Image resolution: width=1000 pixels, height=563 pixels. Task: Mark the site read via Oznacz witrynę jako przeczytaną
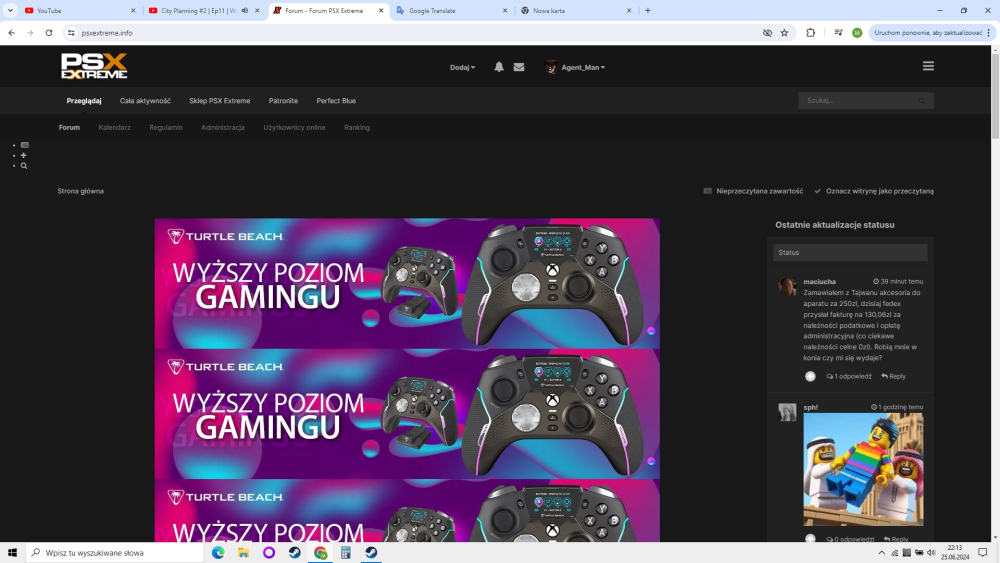[874, 191]
